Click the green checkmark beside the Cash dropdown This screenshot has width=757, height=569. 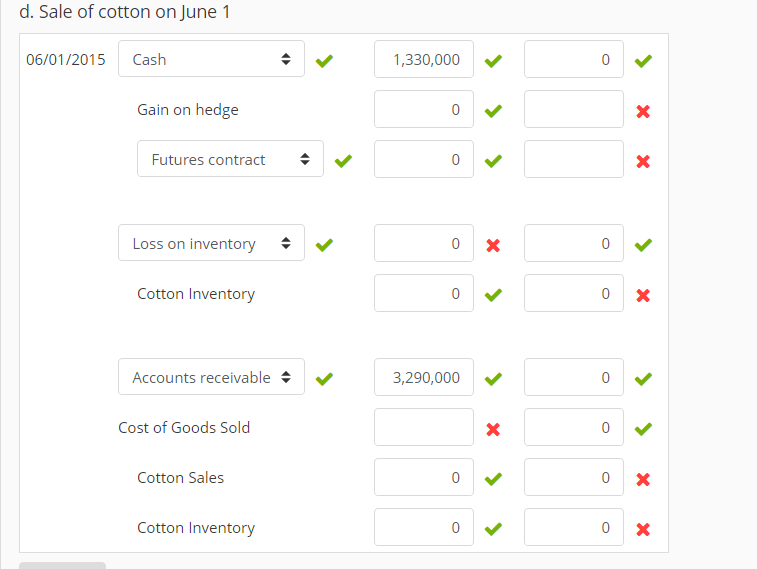(x=324, y=61)
